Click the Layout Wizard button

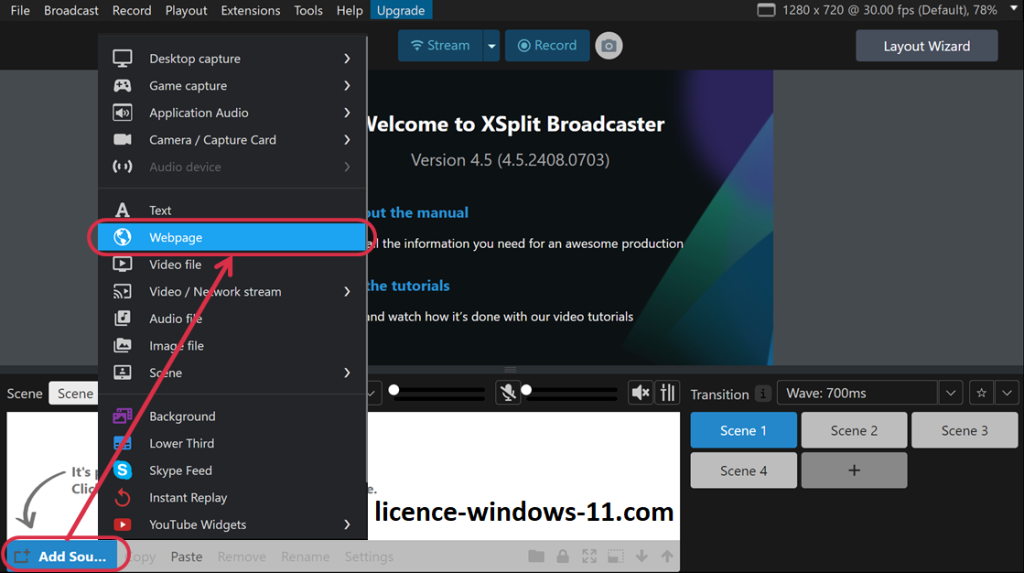click(926, 46)
